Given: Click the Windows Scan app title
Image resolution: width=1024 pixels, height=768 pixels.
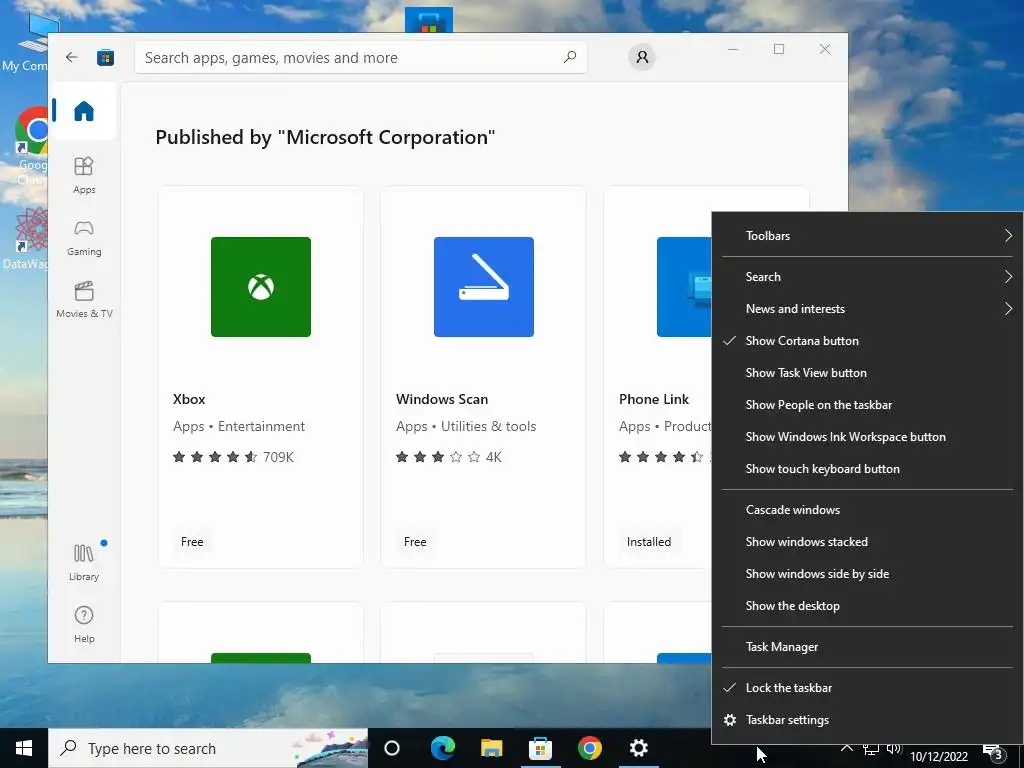Looking at the screenshot, I should (x=441, y=399).
